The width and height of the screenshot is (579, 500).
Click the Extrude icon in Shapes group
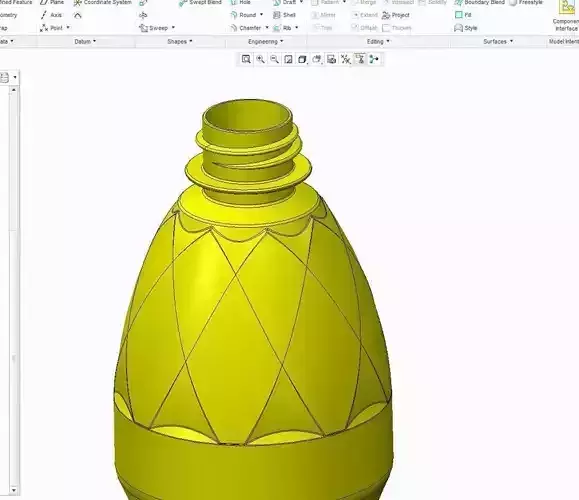tap(143, 3)
